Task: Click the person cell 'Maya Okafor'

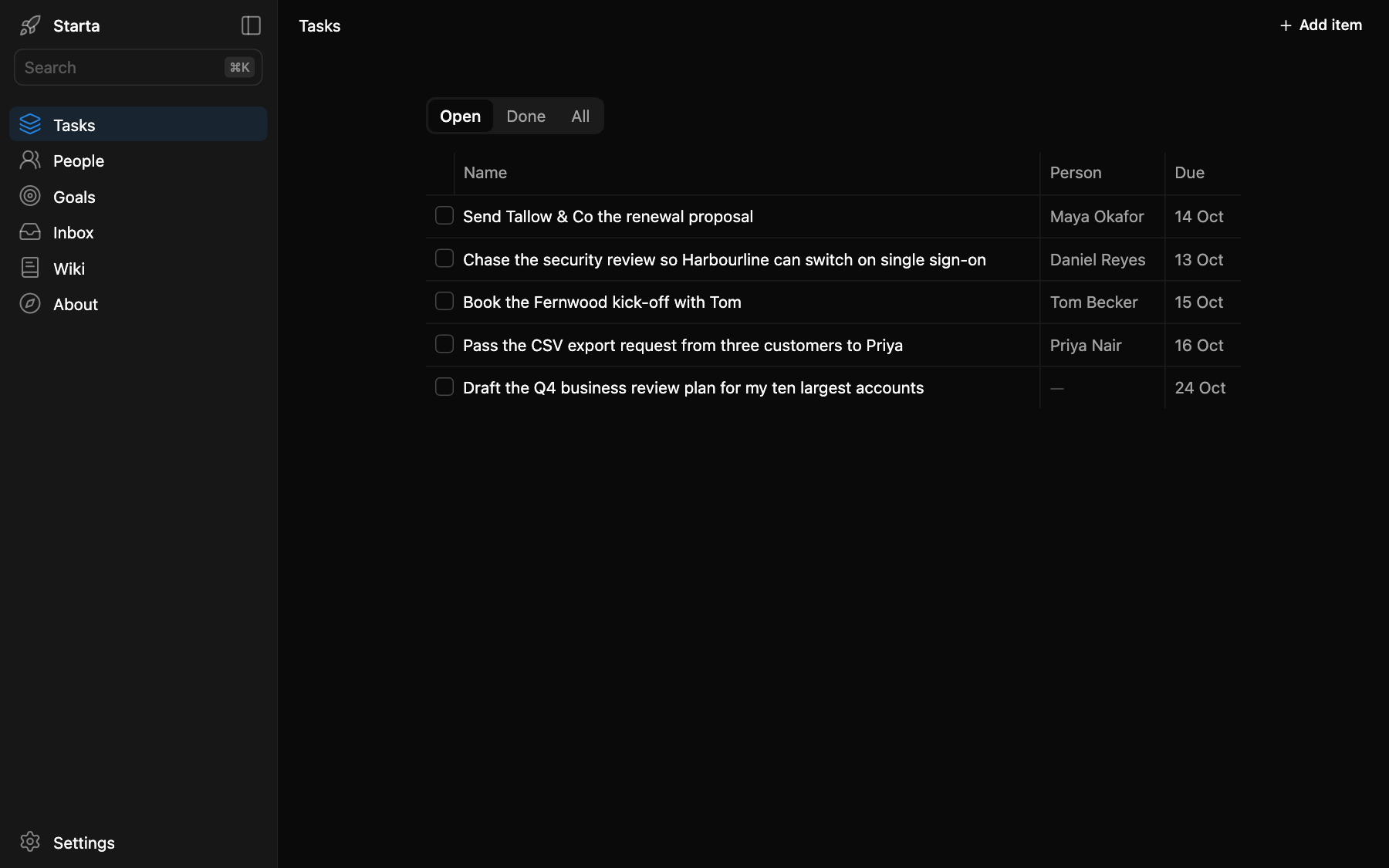Action: 1097,217
